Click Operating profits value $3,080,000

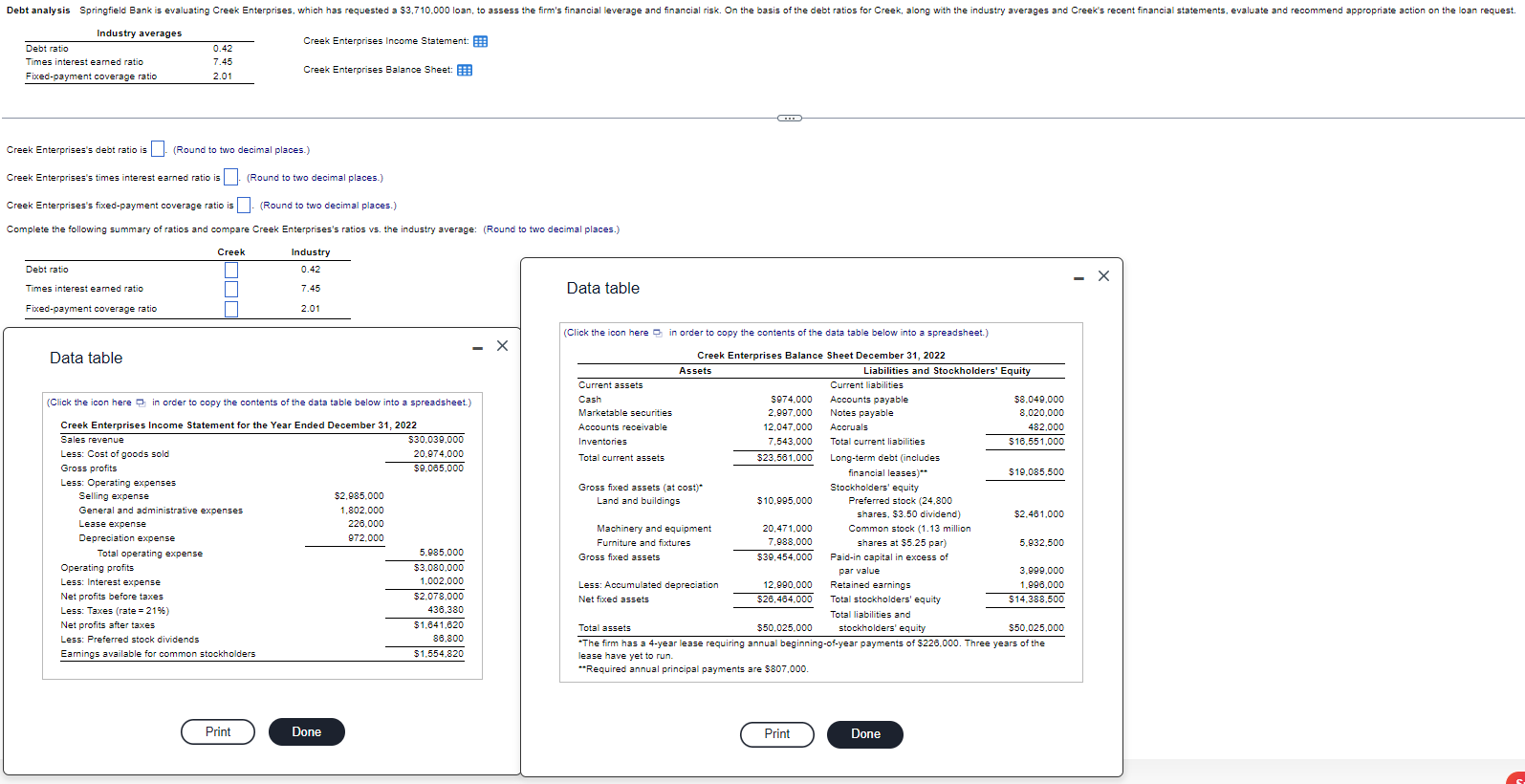pyautogui.click(x=439, y=568)
